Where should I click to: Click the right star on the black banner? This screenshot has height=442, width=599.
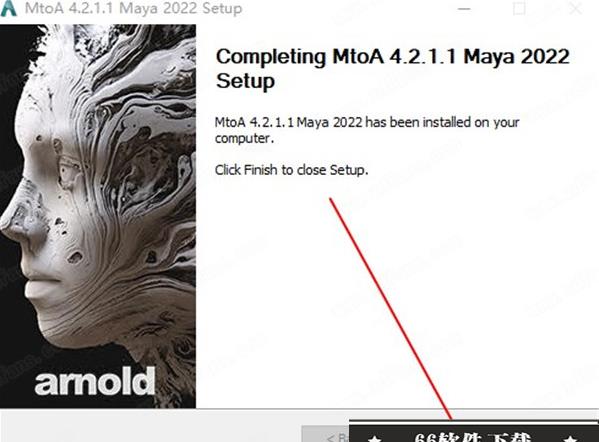click(570, 439)
